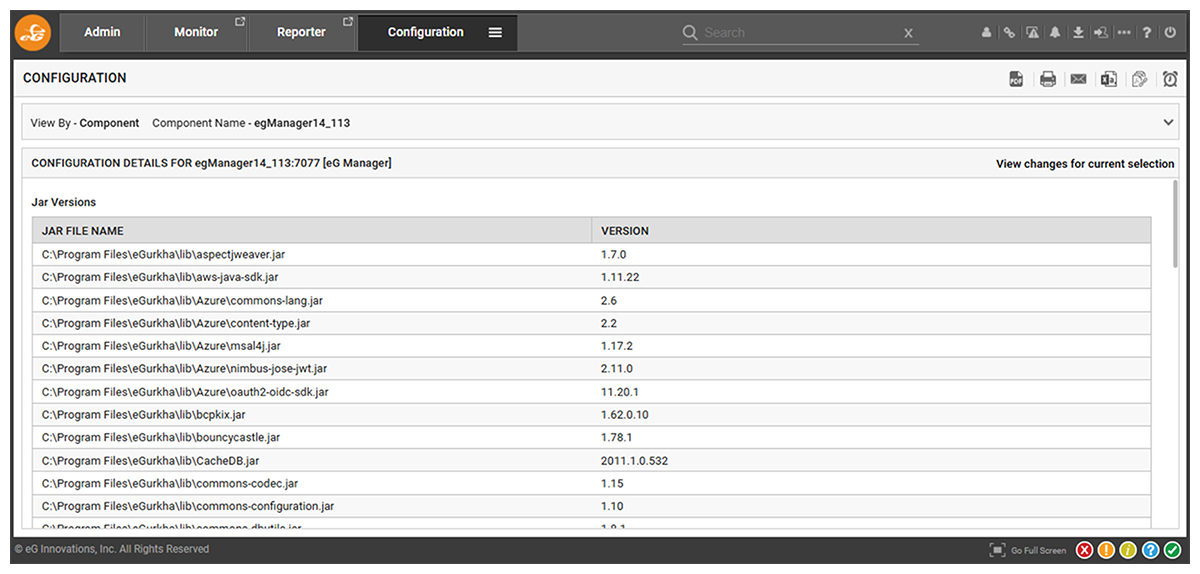Click the eG Innovations logo
This screenshot has height=574, width=1200.
(33, 32)
